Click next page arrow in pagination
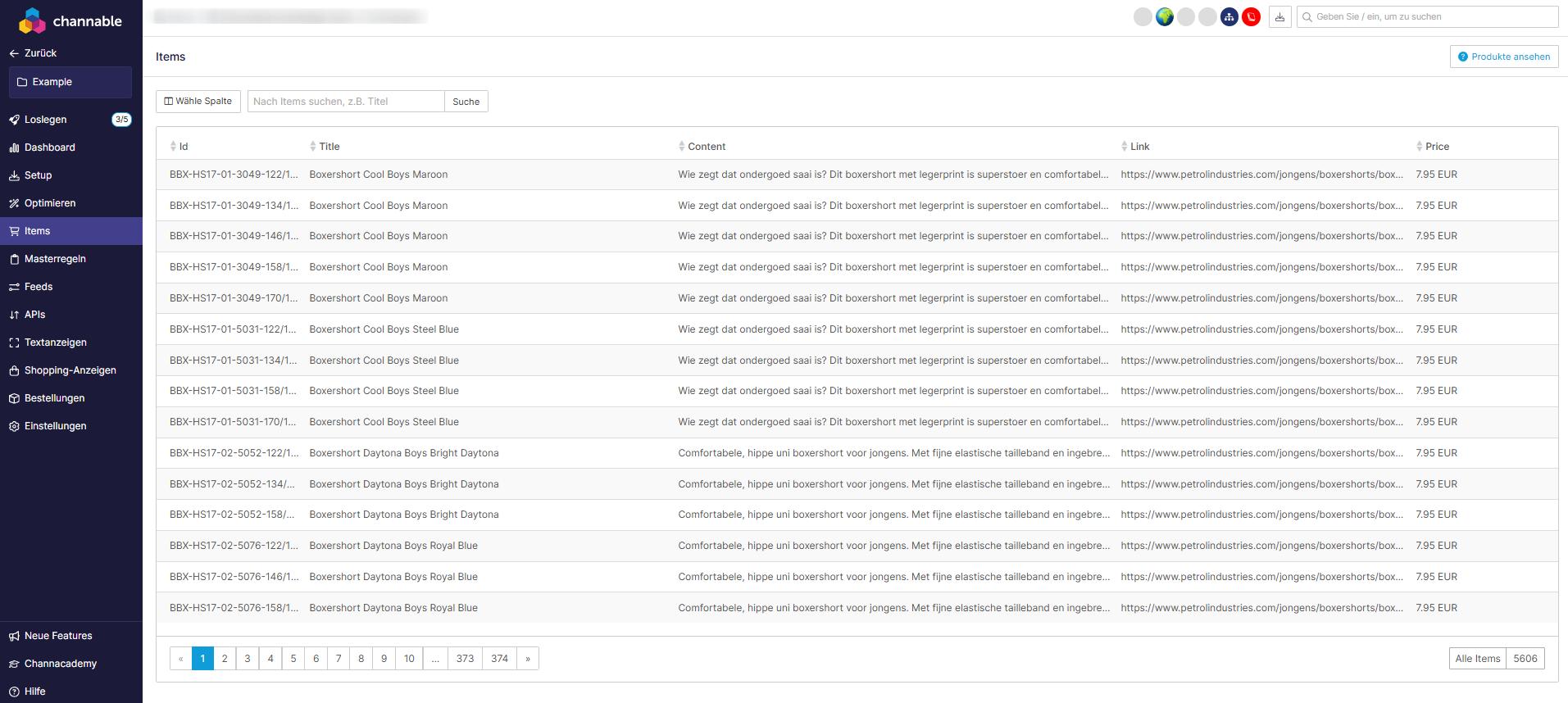The width and height of the screenshot is (1568, 703). pyautogui.click(x=528, y=659)
